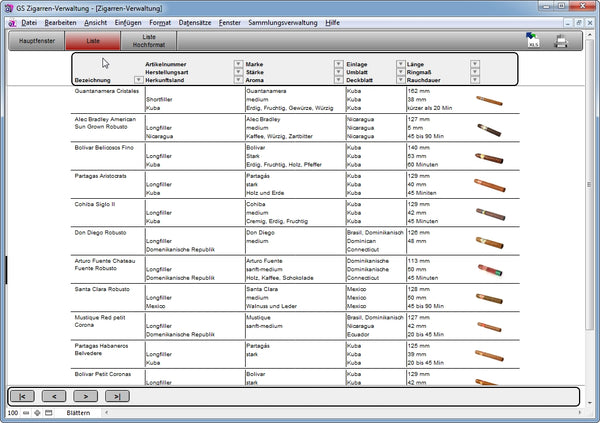Click the Mustique Red petit Corona cigar image
Viewport: 600px width, 423px height.
tap(489, 327)
